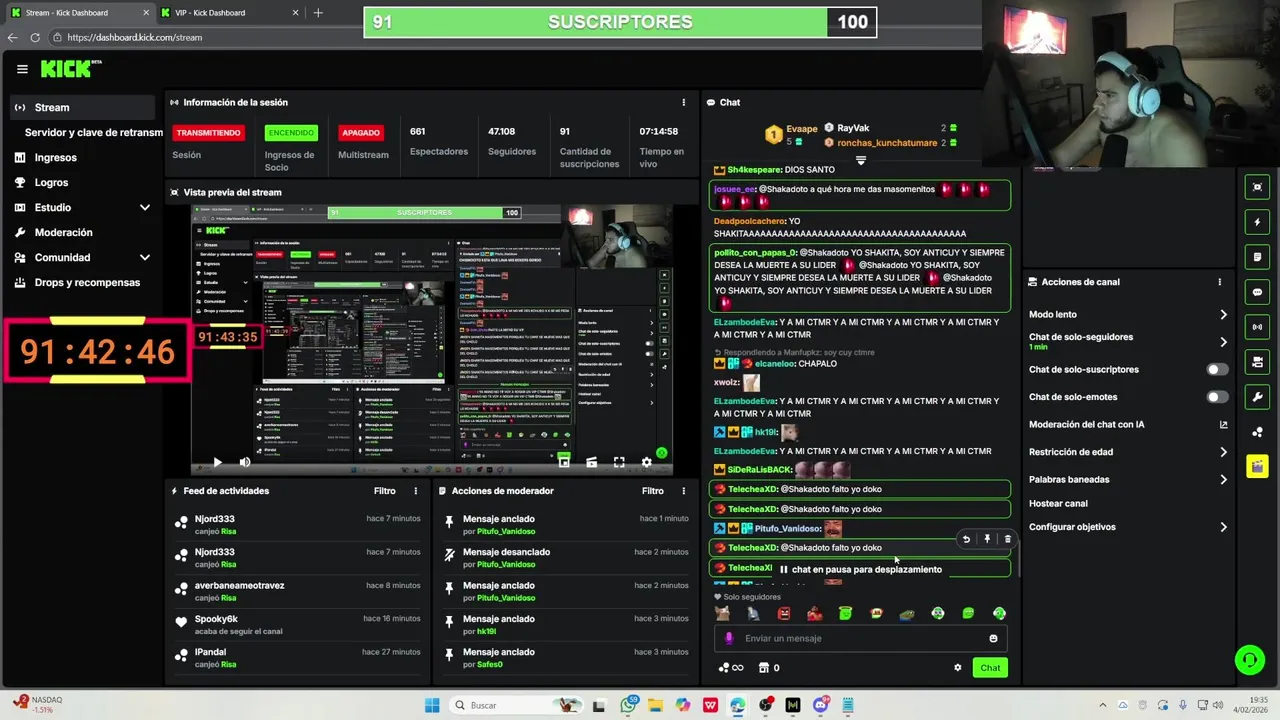Open Servidor y clave de retransmisión
This screenshot has height=720, width=1280.
tap(93, 132)
